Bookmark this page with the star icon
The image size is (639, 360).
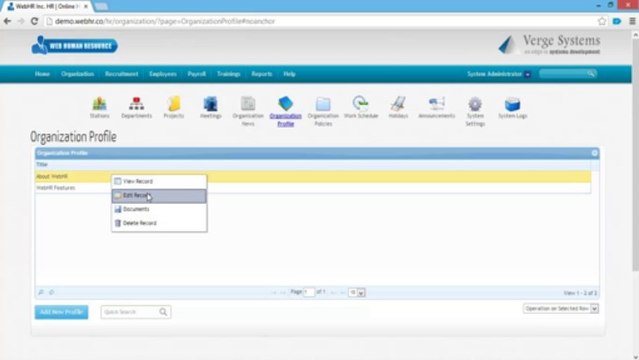602,21
